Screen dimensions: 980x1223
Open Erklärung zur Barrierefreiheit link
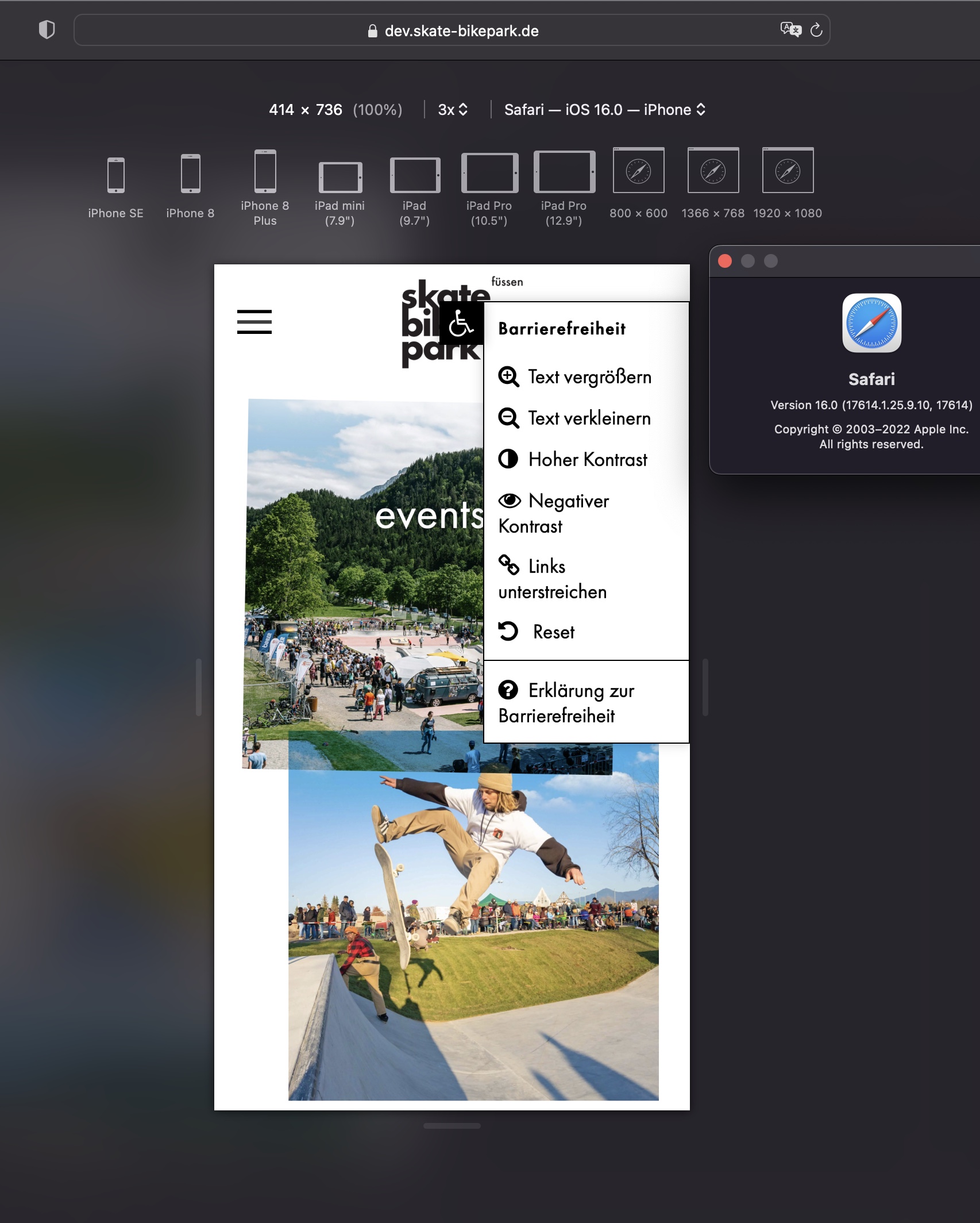tap(566, 703)
